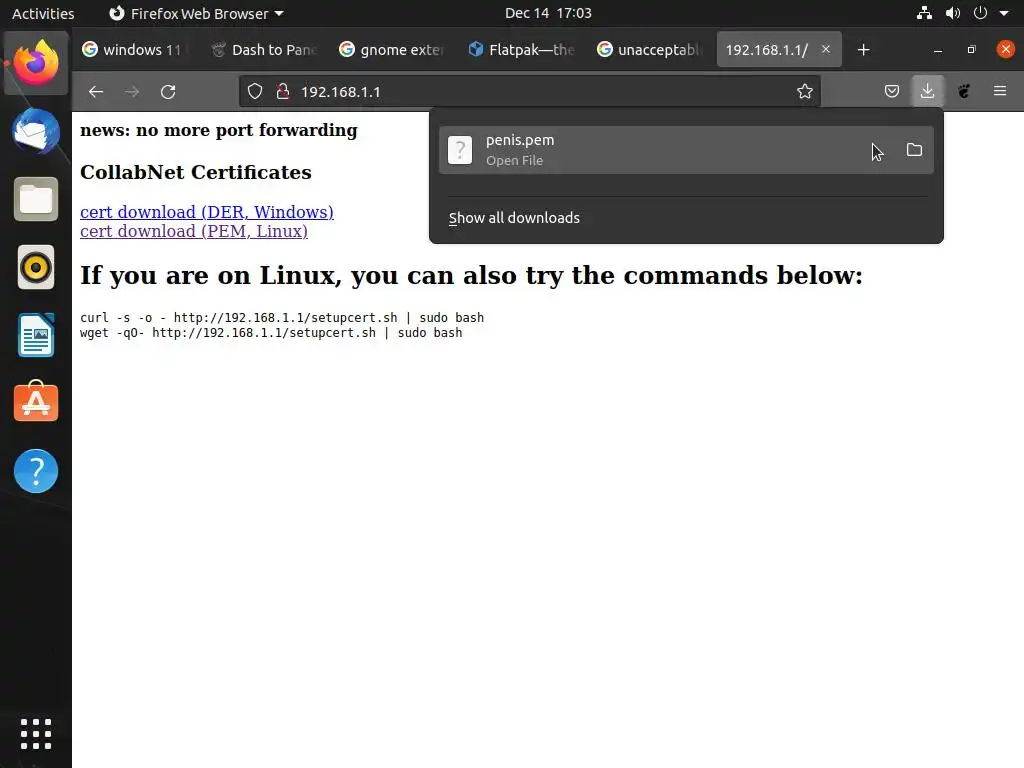This screenshot has width=1024, height=768.
Task: Show penis.pem in its containing folder
Action: tap(914, 150)
